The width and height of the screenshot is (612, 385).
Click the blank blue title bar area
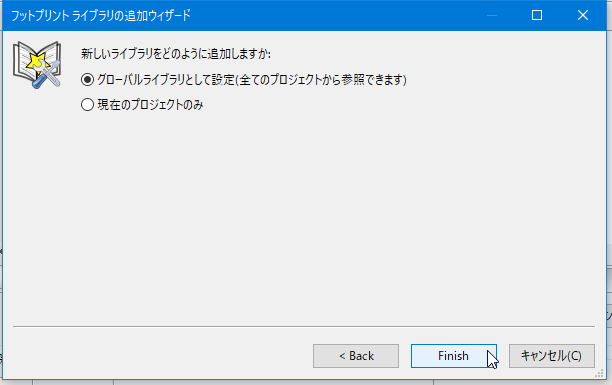pos(336,16)
